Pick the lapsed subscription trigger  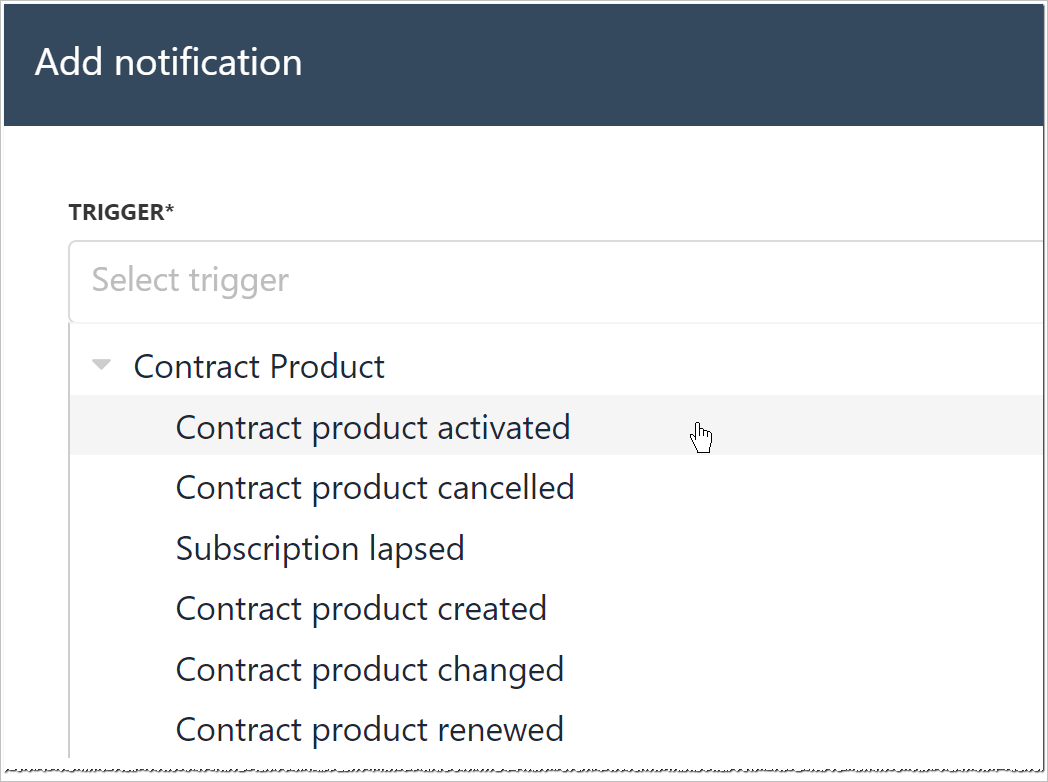click(320, 549)
